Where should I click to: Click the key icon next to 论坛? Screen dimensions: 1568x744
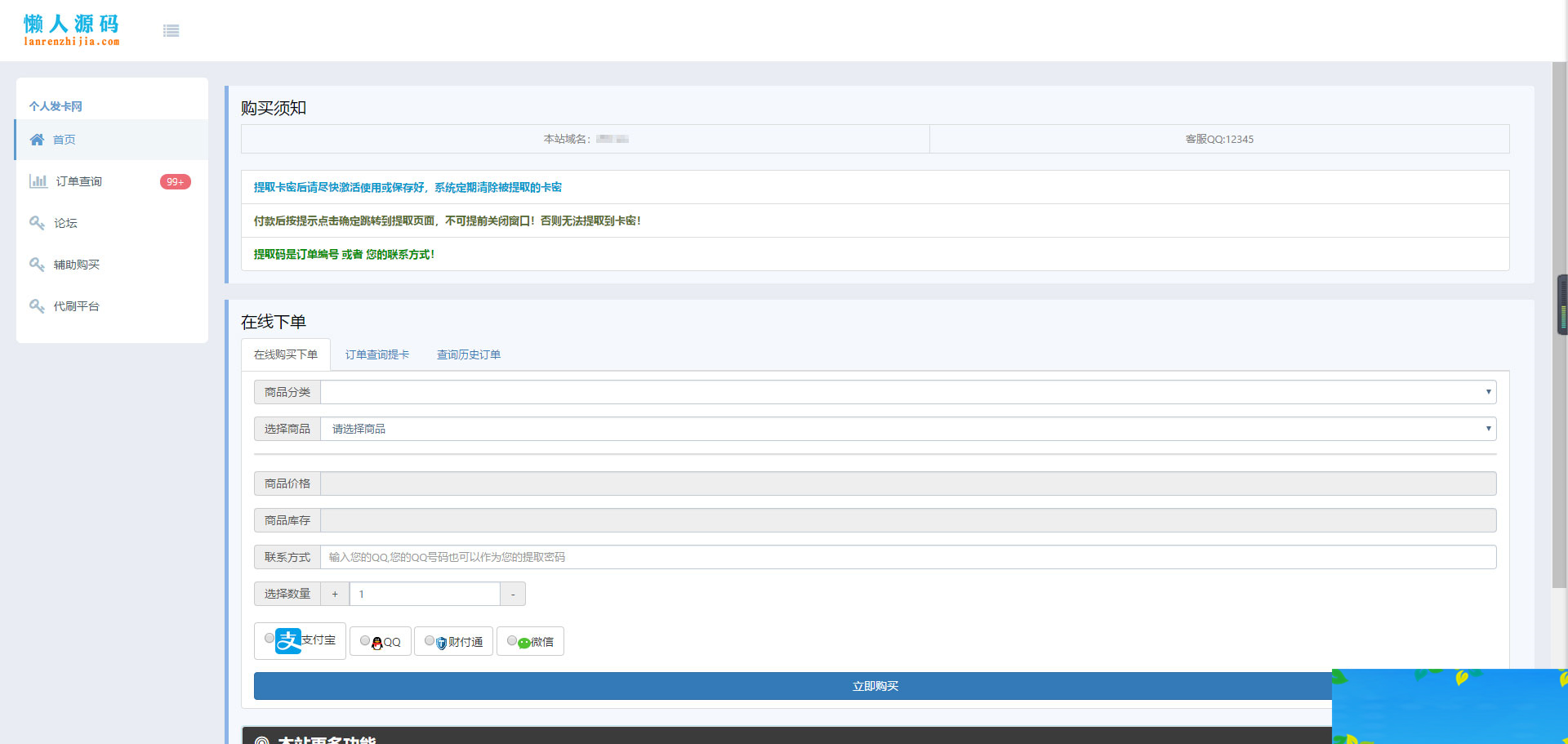[x=37, y=223]
